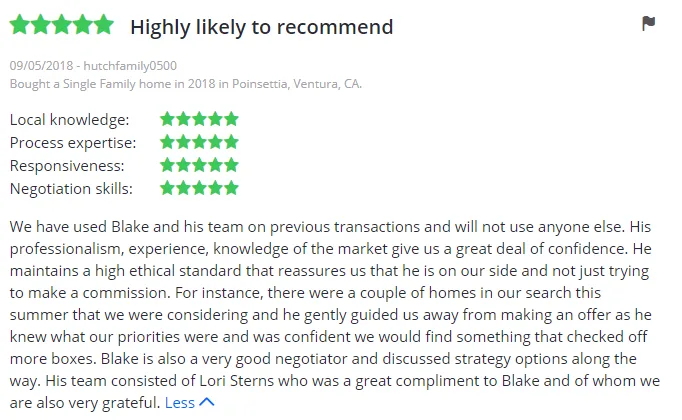The height and width of the screenshot is (420, 682).
Task: Click the 'Negotiation skills:' label
Action: coord(71,189)
